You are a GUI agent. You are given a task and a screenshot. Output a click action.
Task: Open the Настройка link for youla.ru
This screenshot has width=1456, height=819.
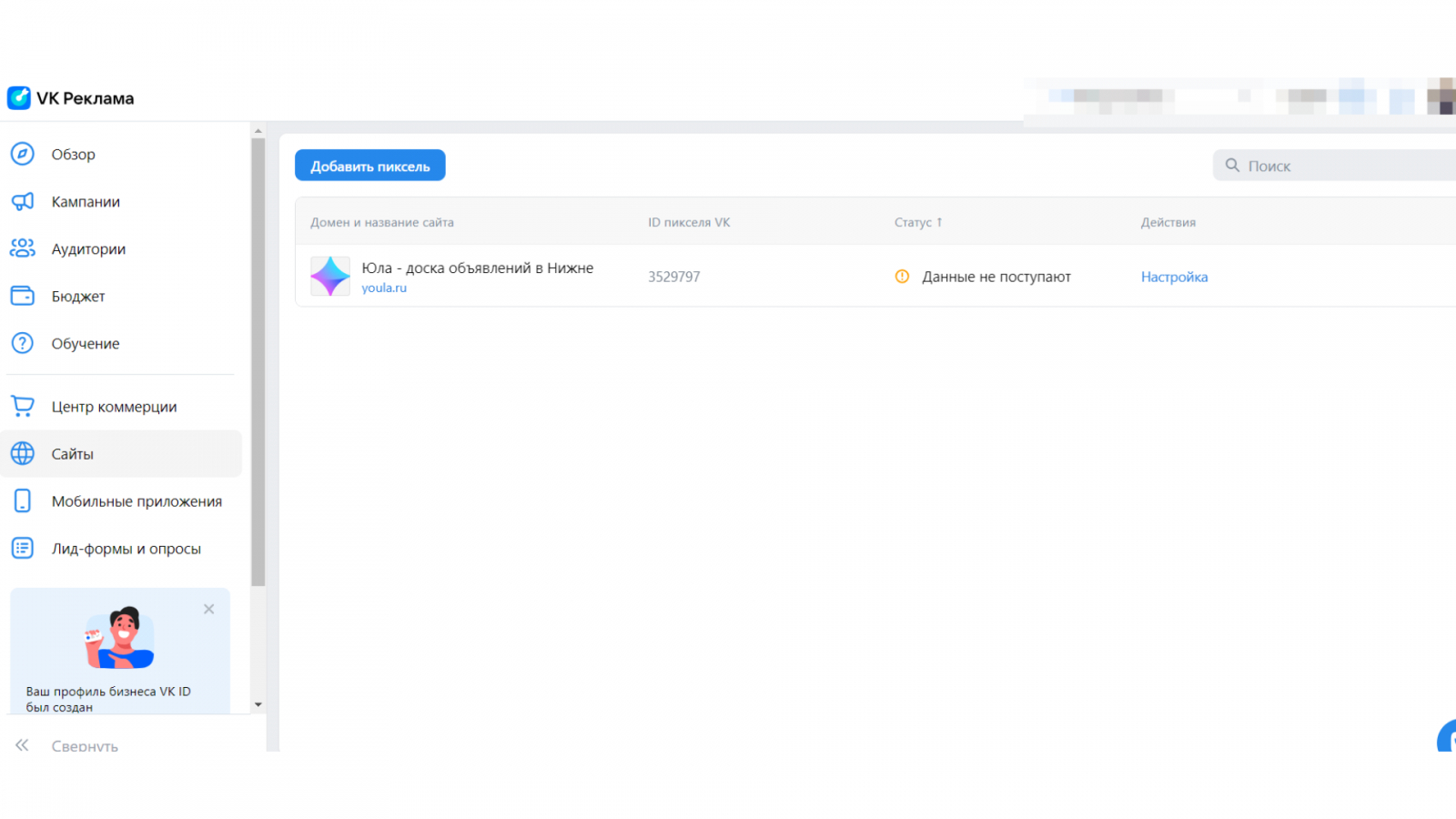[x=1174, y=277]
